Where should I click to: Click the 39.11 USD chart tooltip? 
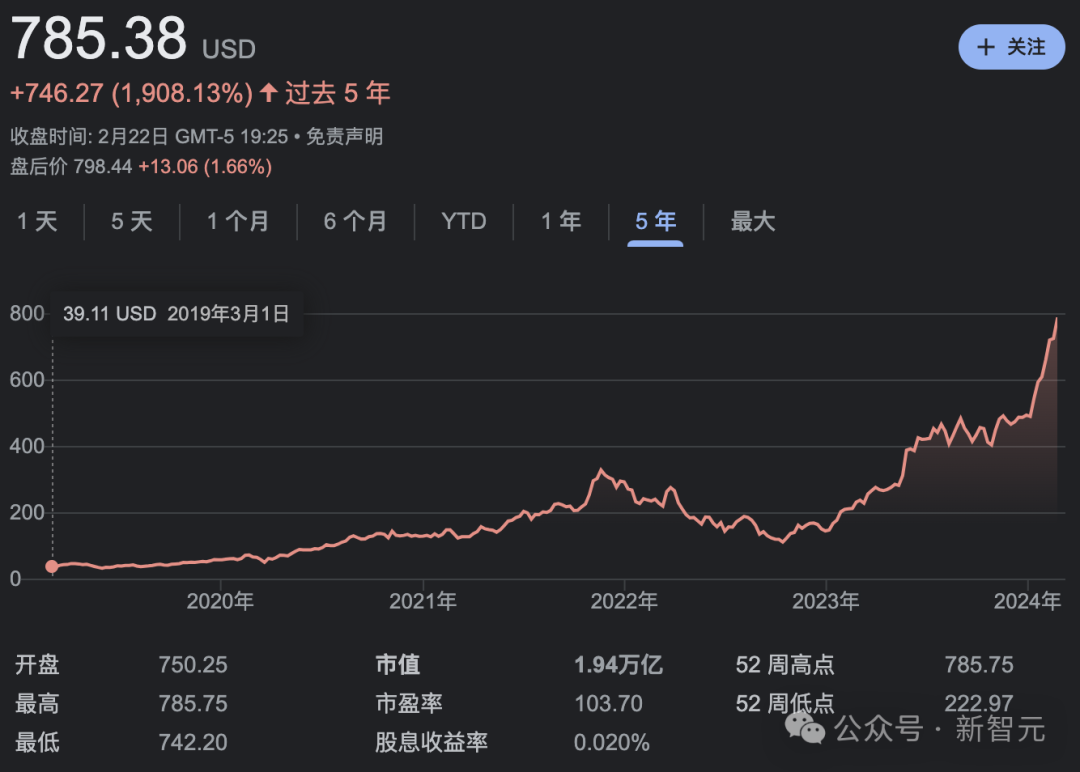click(x=176, y=314)
